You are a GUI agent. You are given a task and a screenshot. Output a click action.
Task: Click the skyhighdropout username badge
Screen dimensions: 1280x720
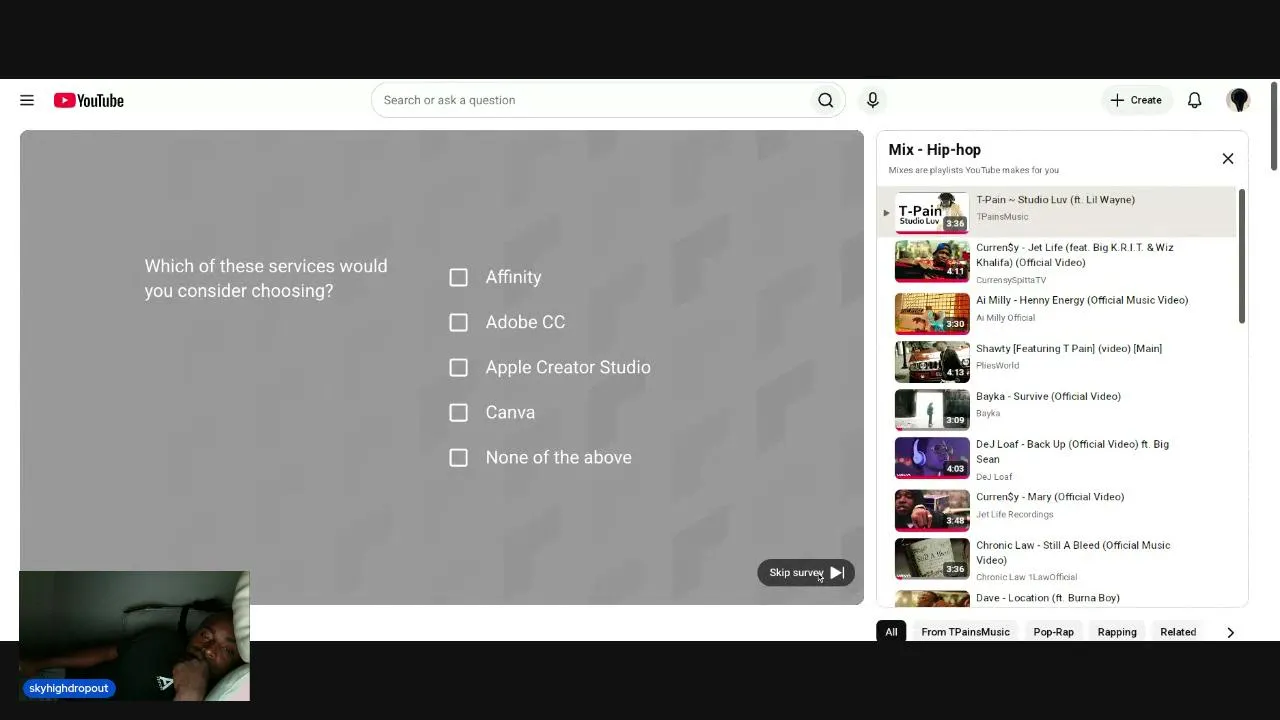[69, 688]
